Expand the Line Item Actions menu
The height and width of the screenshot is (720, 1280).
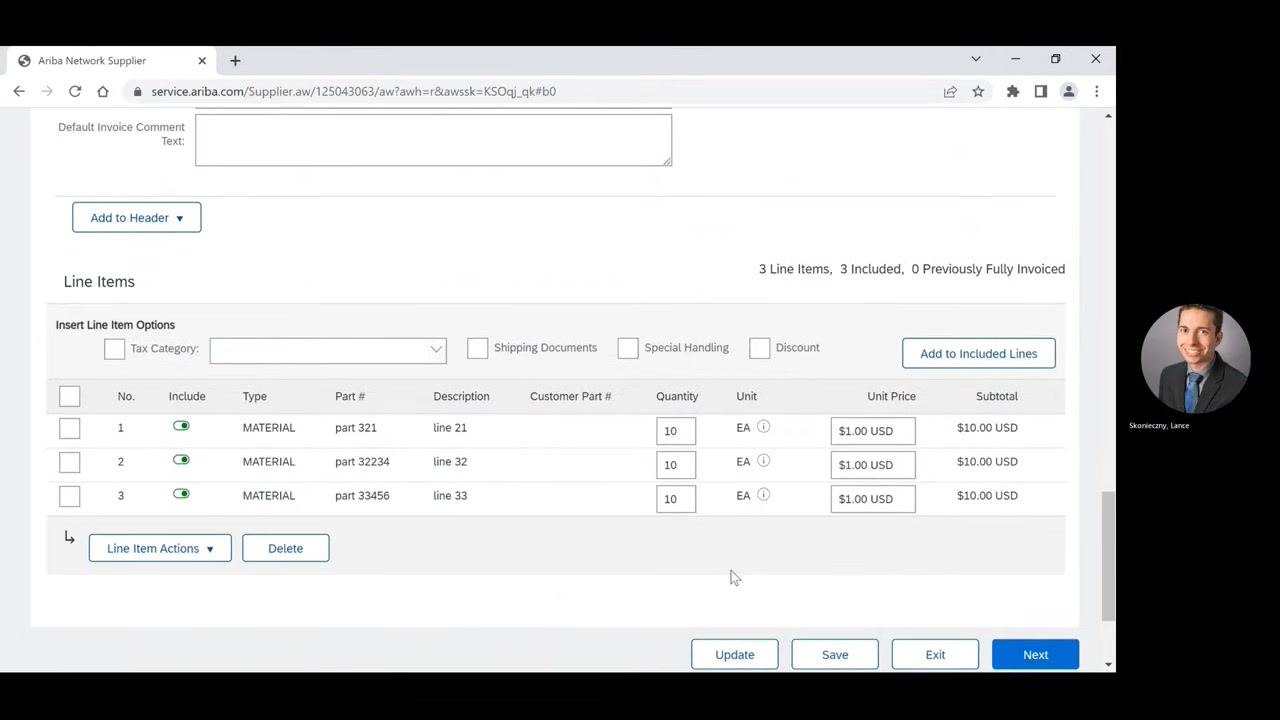(x=160, y=548)
